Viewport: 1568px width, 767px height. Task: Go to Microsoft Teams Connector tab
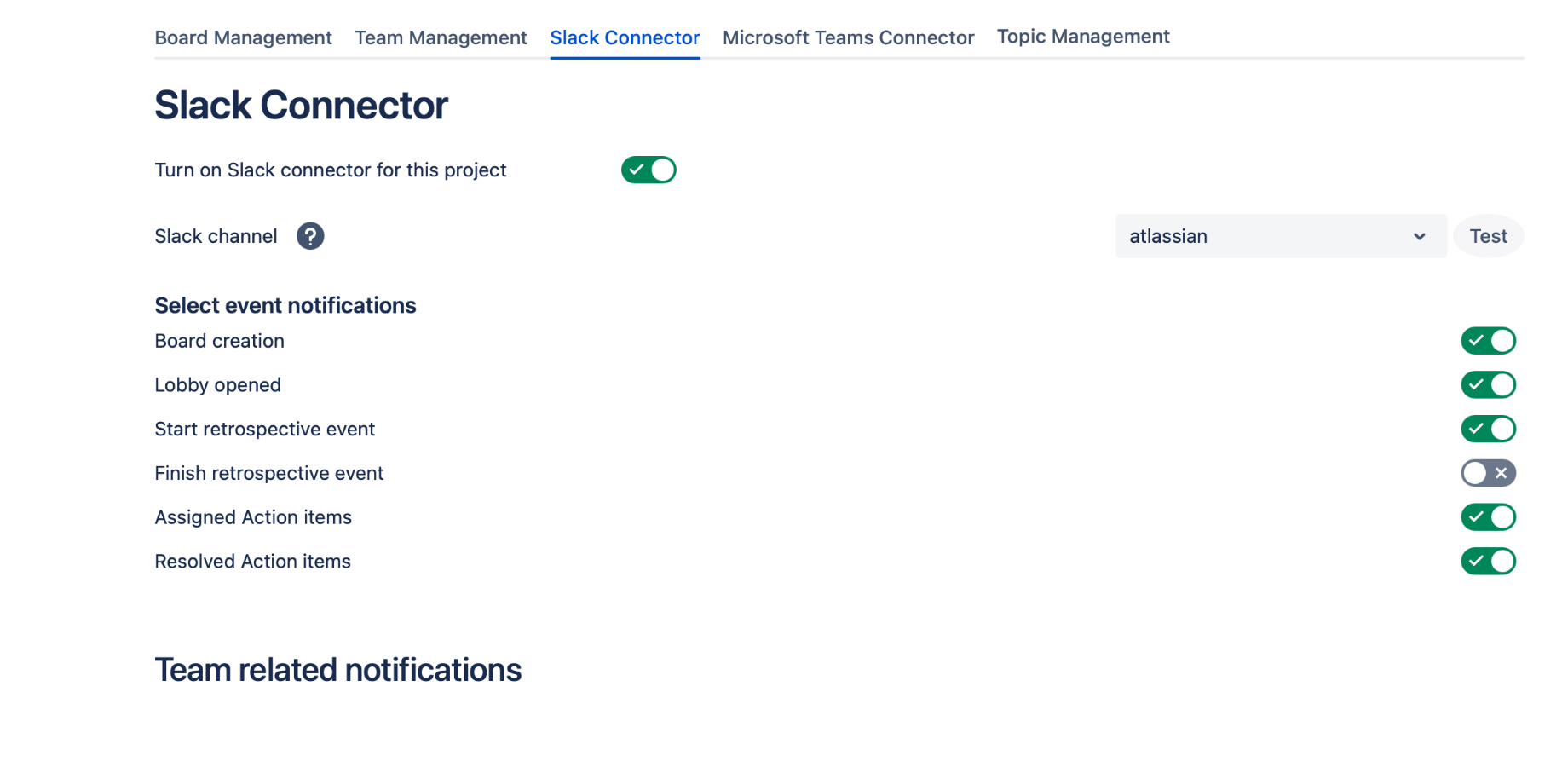[x=848, y=37]
